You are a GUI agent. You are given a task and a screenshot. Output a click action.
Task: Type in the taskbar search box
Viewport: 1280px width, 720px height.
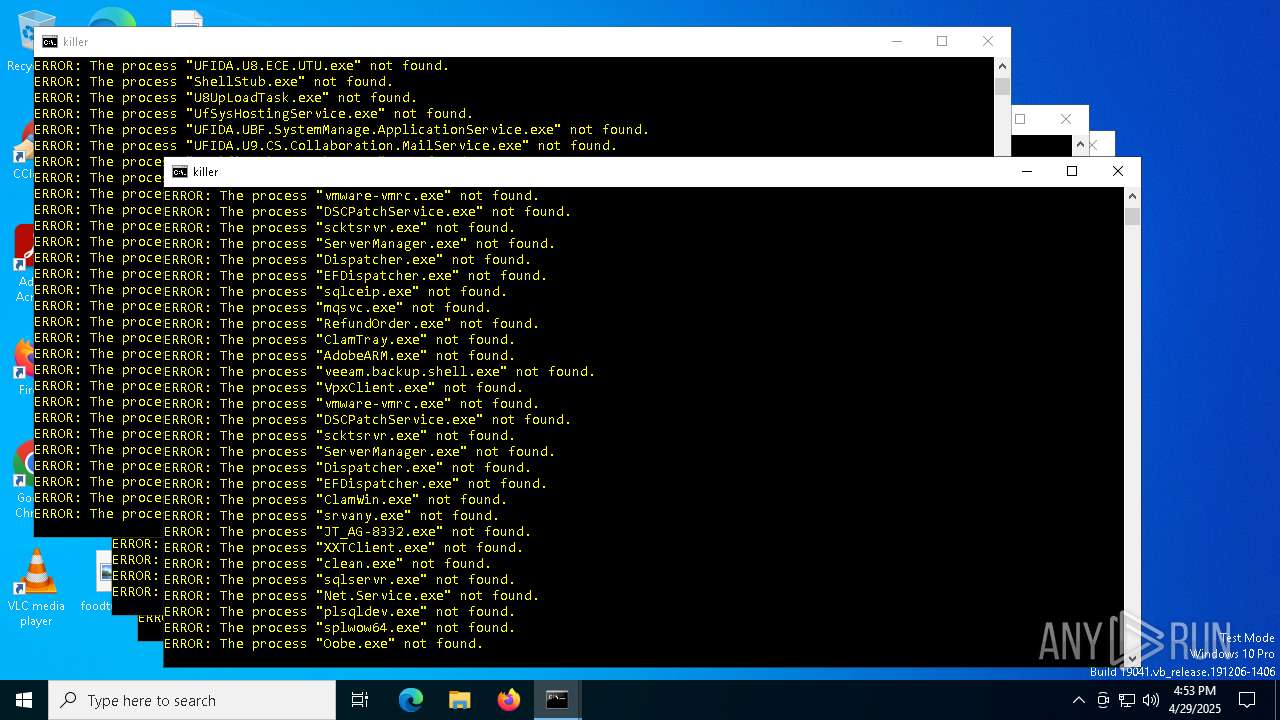pyautogui.click(x=192, y=700)
